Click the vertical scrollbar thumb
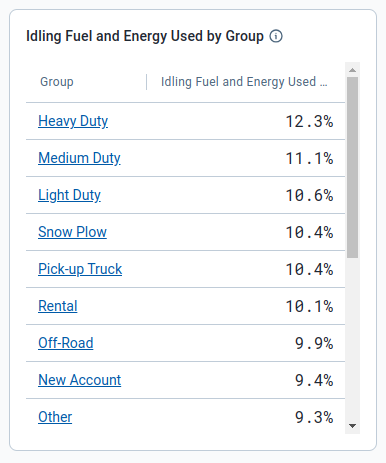Viewport: 386px width, 463px height. [352, 168]
